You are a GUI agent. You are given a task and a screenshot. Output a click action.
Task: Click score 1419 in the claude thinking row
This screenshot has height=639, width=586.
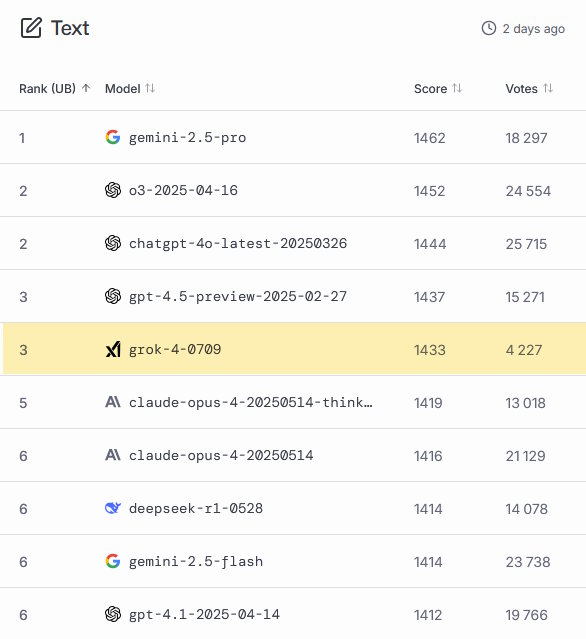pyautogui.click(x=428, y=403)
